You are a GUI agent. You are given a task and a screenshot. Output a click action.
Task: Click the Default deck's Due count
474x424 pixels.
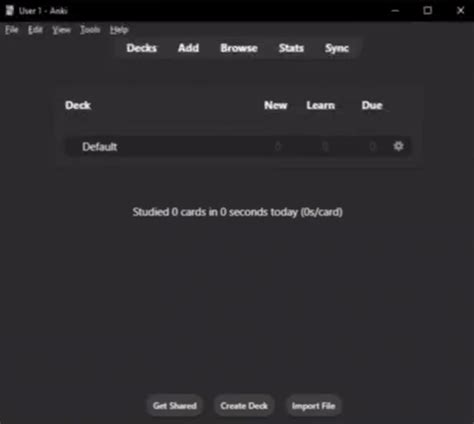(x=373, y=146)
